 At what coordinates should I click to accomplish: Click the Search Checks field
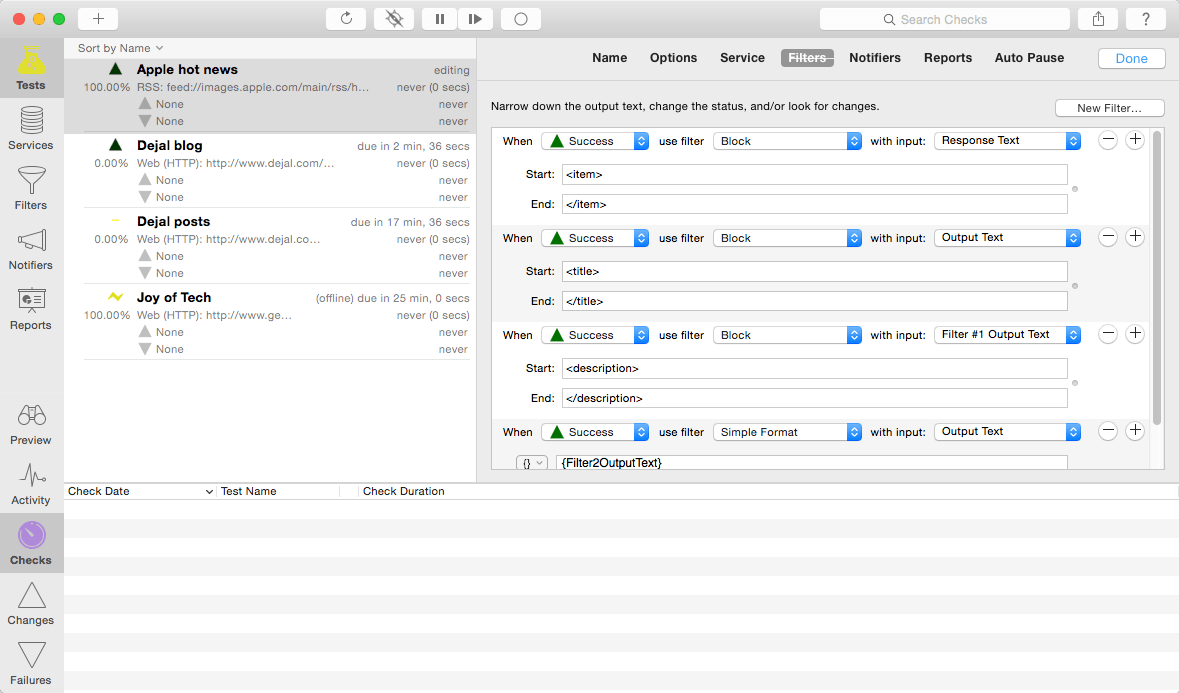tap(944, 20)
